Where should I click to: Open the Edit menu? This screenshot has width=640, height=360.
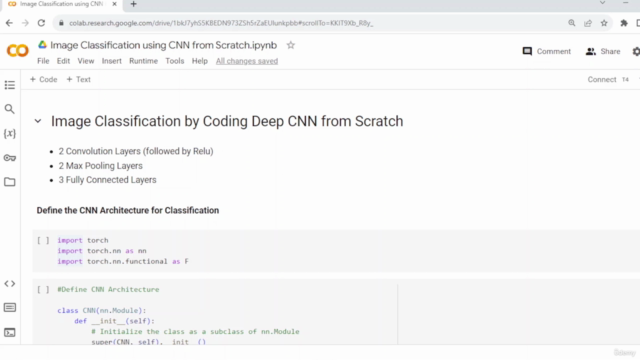tap(63, 61)
